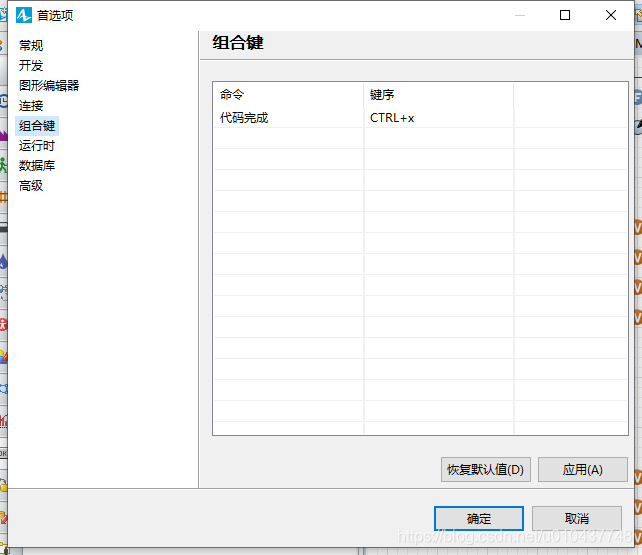
Task: Click the CTRL+x key sequence cell
Action: [439, 118]
